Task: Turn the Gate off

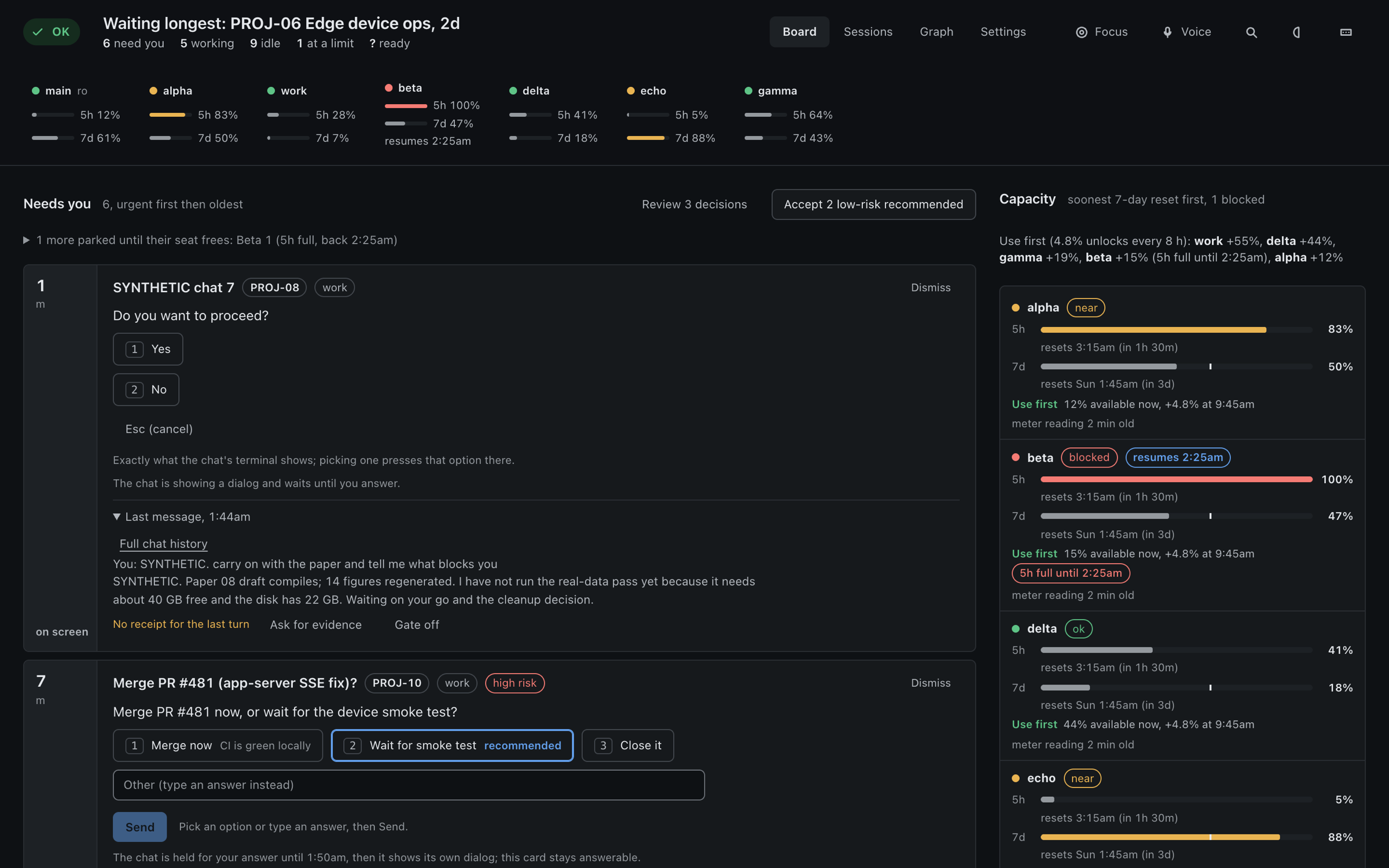Action: (417, 624)
